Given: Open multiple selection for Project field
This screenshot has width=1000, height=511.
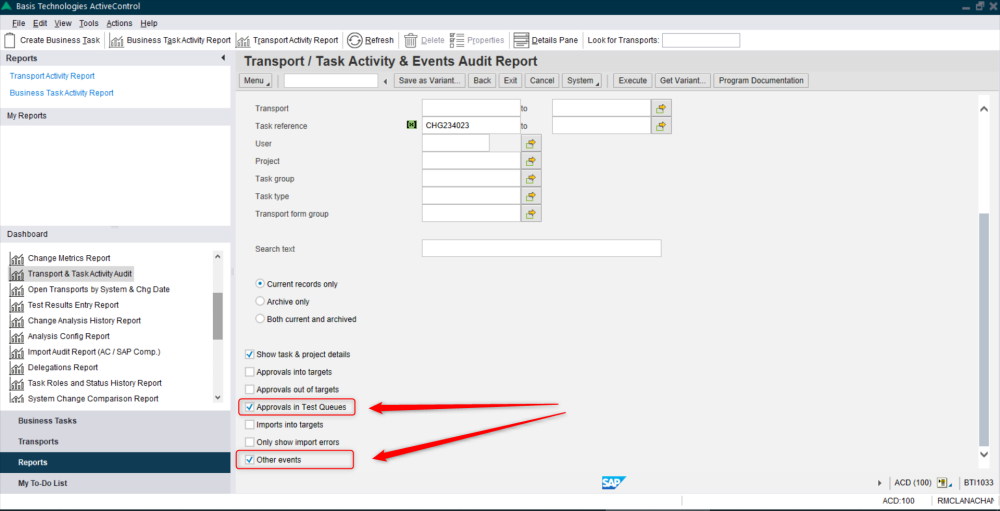Looking at the screenshot, I should [x=531, y=161].
